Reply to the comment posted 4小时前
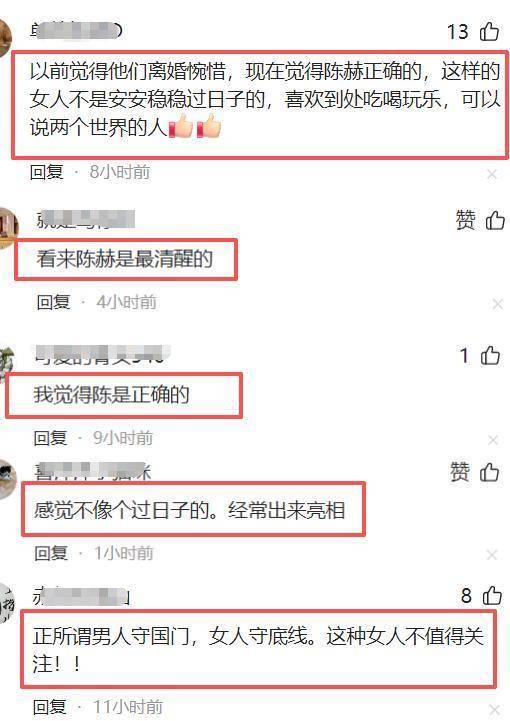The width and height of the screenshot is (510, 721). [x=53, y=302]
